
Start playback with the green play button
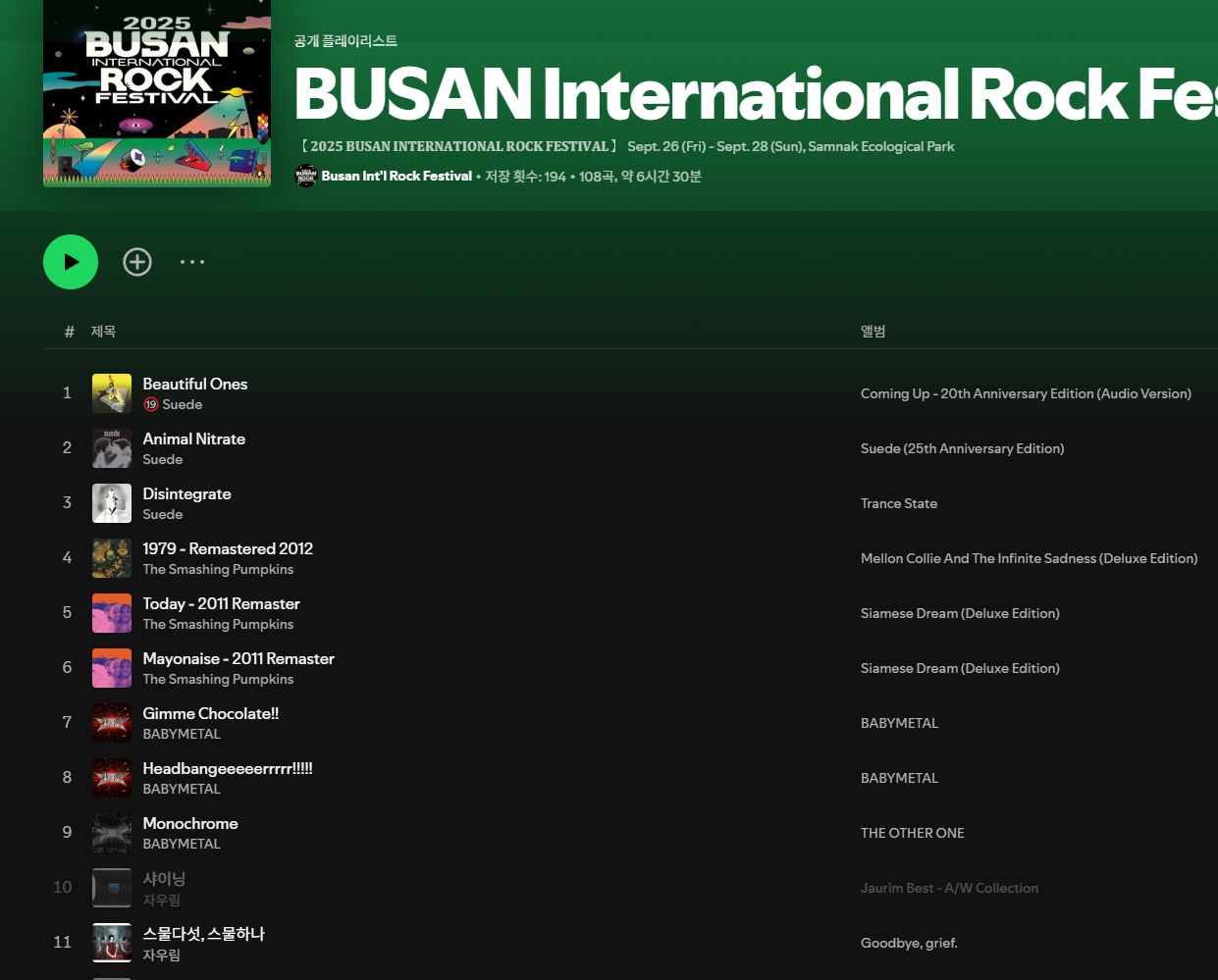pos(71,262)
